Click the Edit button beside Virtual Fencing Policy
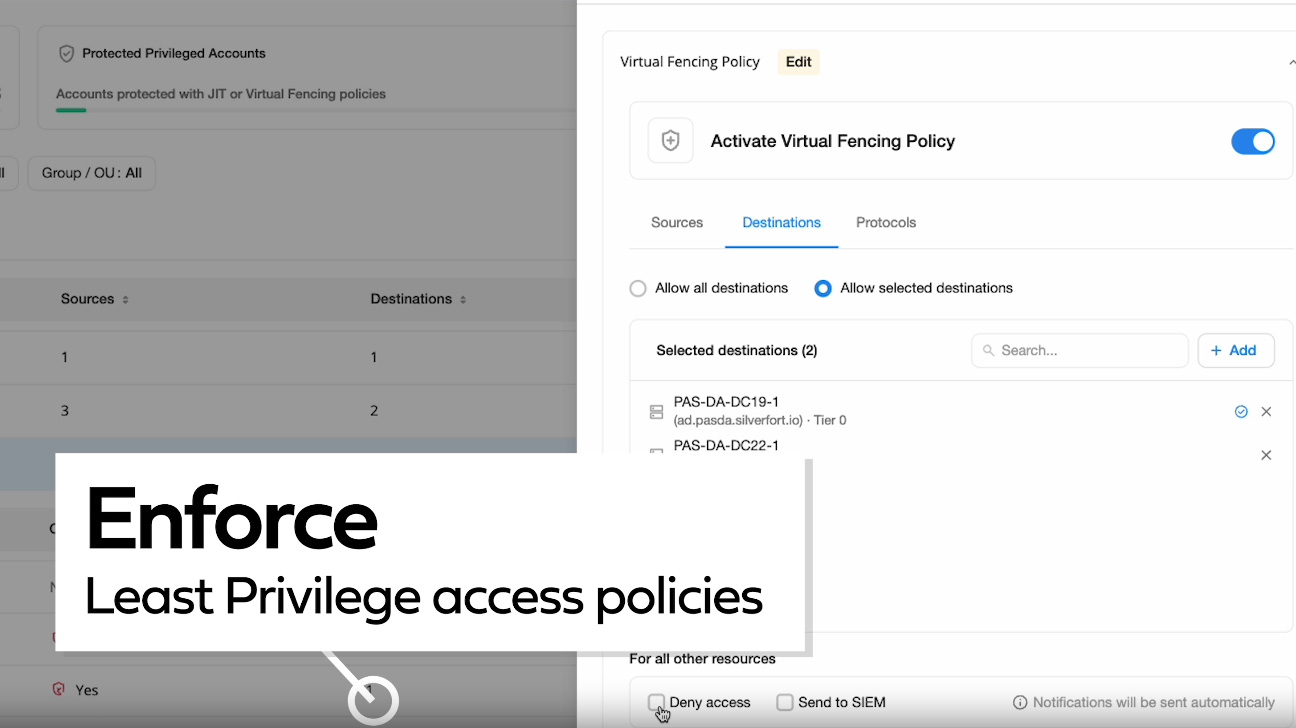This screenshot has width=1296, height=728. point(799,62)
